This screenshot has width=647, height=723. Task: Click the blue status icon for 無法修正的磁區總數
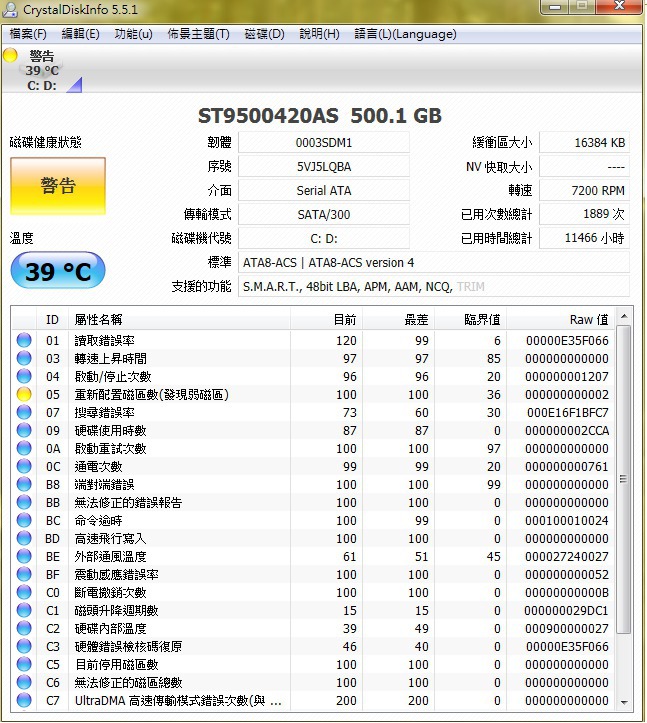(24, 682)
